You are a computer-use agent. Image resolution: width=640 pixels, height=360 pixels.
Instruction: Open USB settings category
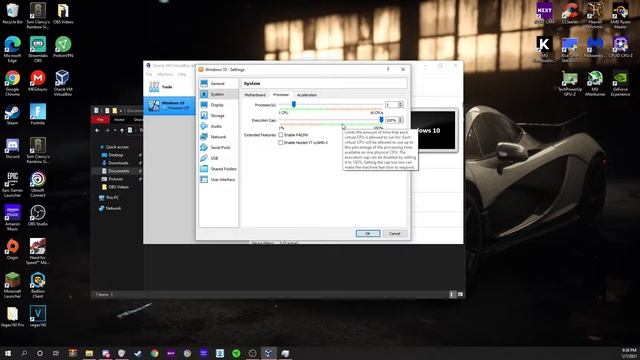tap(218, 158)
